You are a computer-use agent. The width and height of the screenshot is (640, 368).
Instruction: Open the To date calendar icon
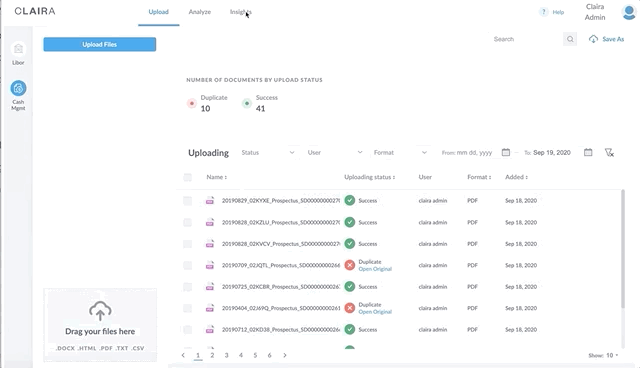point(588,152)
